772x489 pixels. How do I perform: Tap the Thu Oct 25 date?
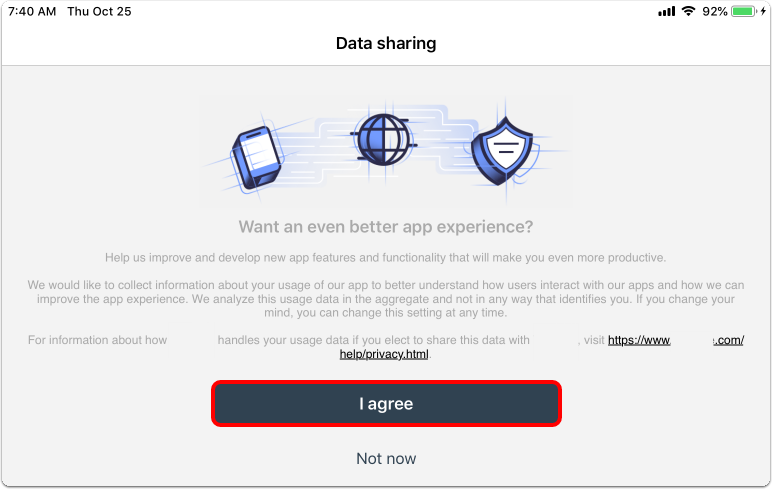(103, 11)
